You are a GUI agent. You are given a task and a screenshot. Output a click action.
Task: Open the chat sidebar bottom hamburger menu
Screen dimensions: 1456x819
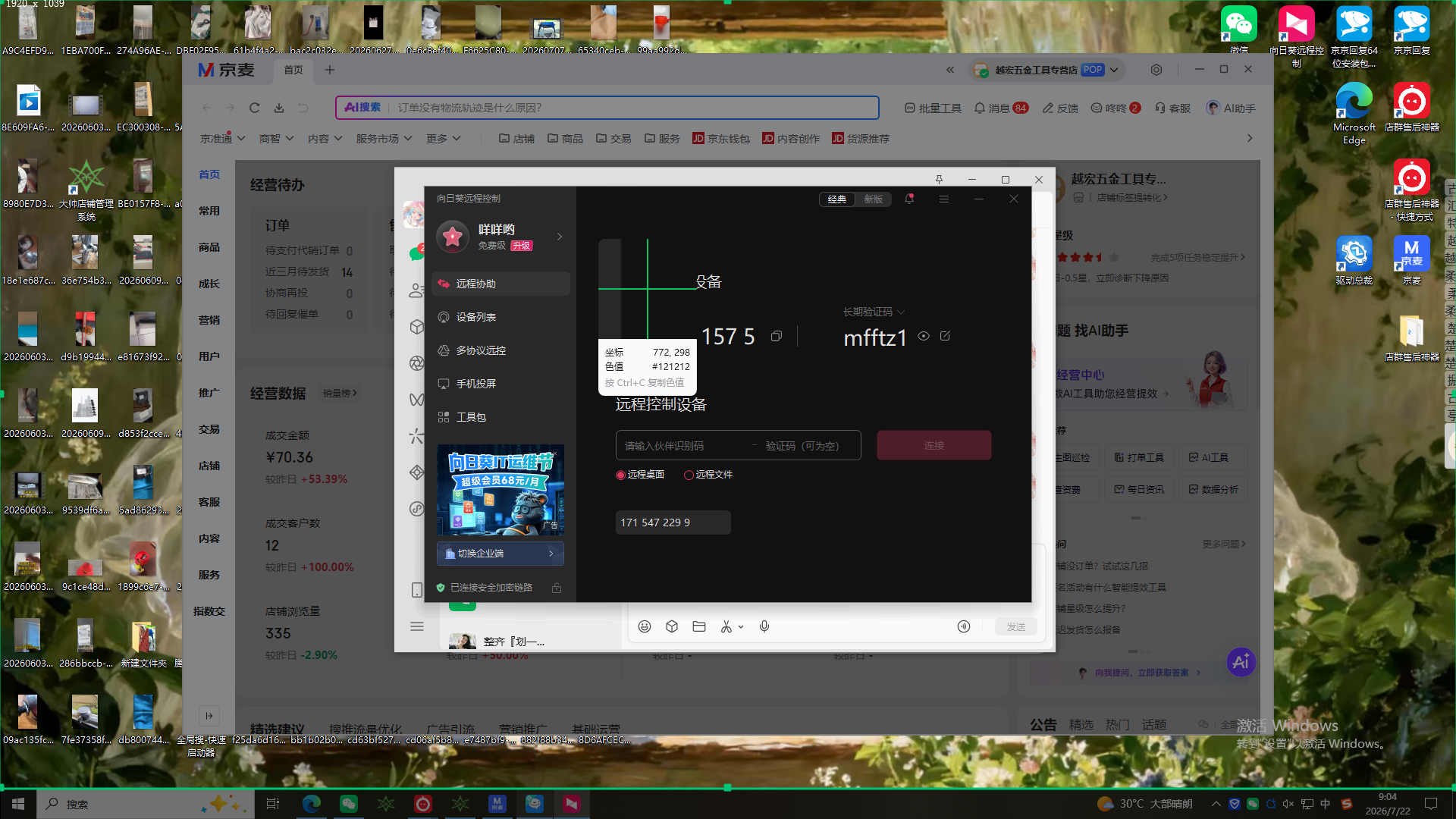(417, 626)
